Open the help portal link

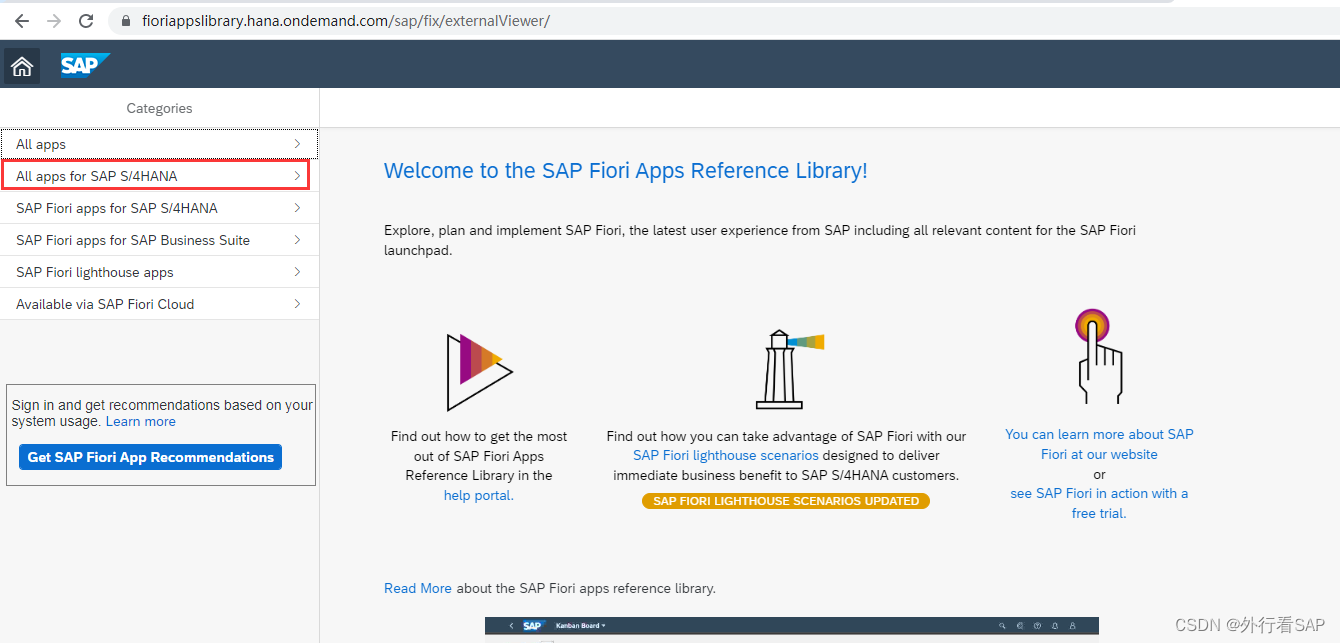(x=479, y=495)
